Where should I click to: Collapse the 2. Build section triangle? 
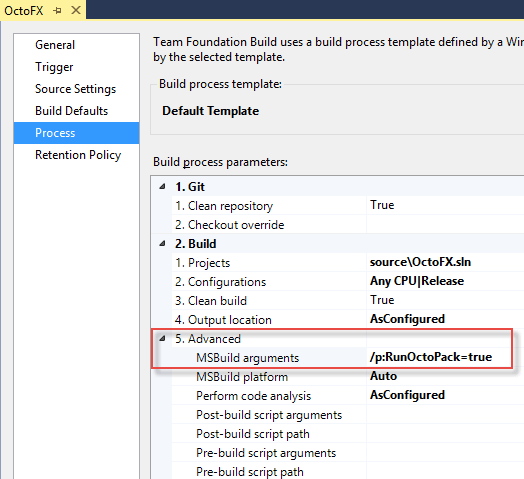(x=162, y=244)
